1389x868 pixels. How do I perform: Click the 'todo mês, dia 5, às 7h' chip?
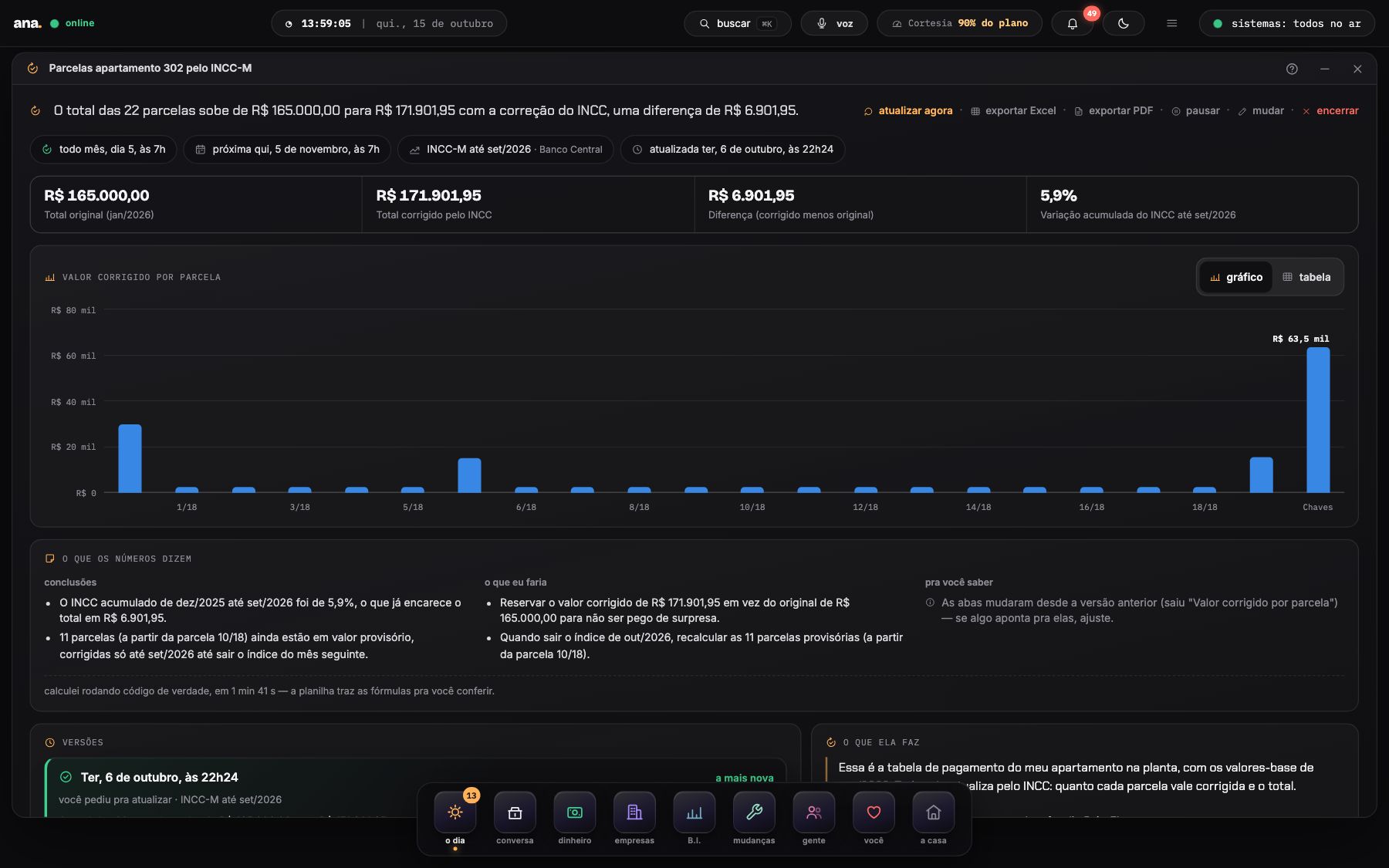[x=103, y=149]
